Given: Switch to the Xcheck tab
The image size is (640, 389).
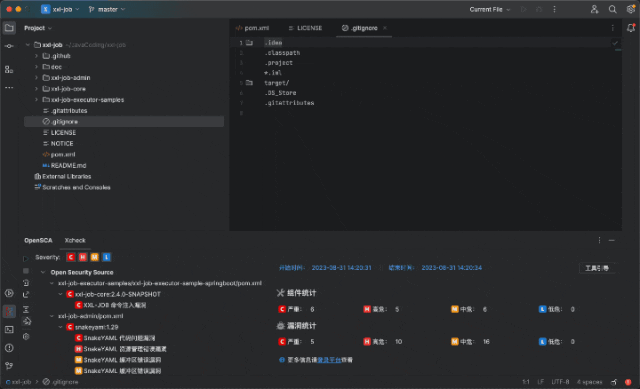Looking at the screenshot, I should (x=75, y=240).
